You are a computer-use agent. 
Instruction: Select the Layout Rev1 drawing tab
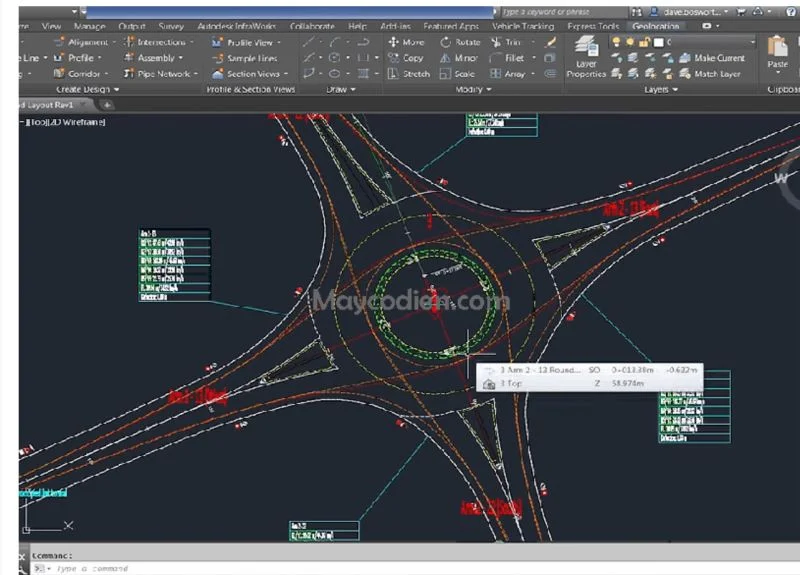pos(49,105)
